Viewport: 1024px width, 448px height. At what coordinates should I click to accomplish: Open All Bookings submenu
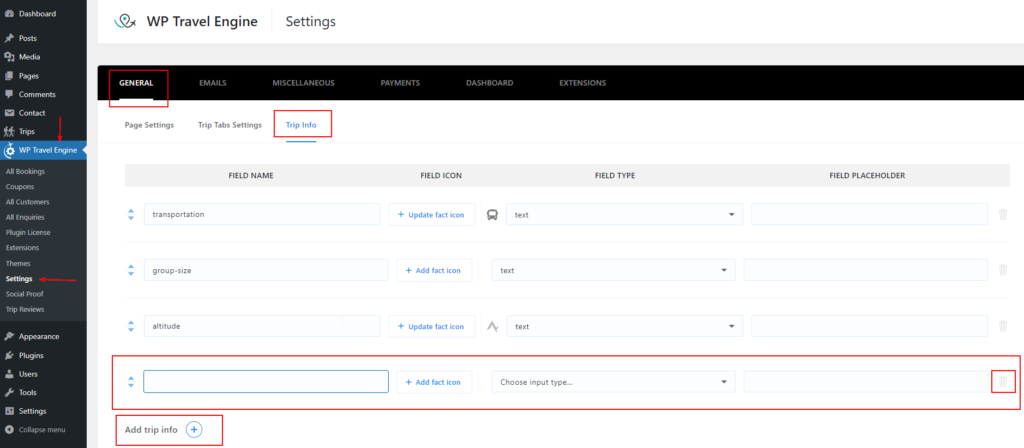tap(25, 171)
